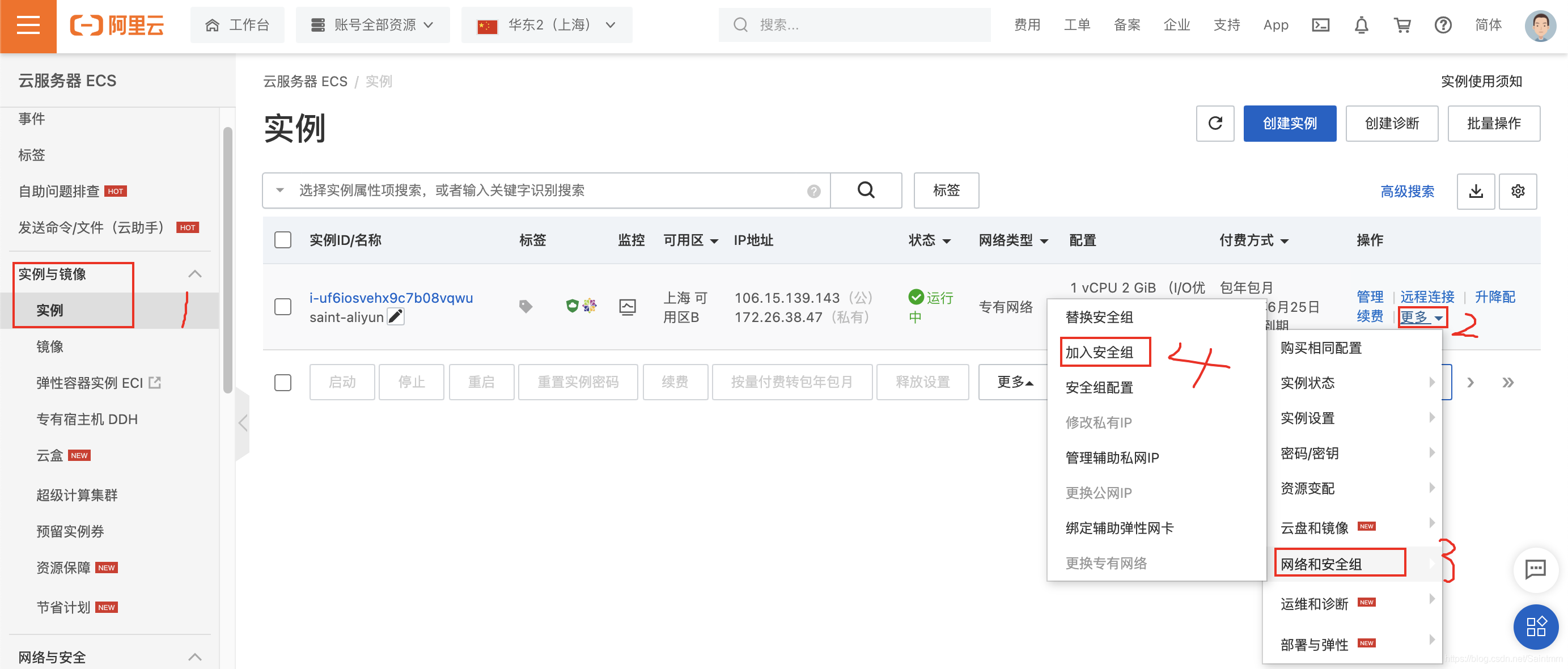Click the export download icon

pyautogui.click(x=1475, y=191)
